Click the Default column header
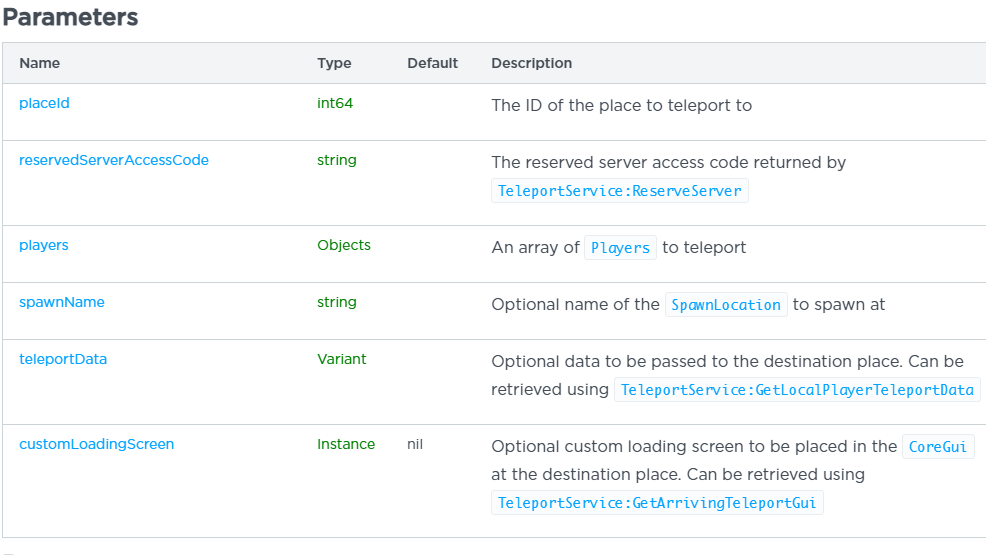 (x=433, y=63)
